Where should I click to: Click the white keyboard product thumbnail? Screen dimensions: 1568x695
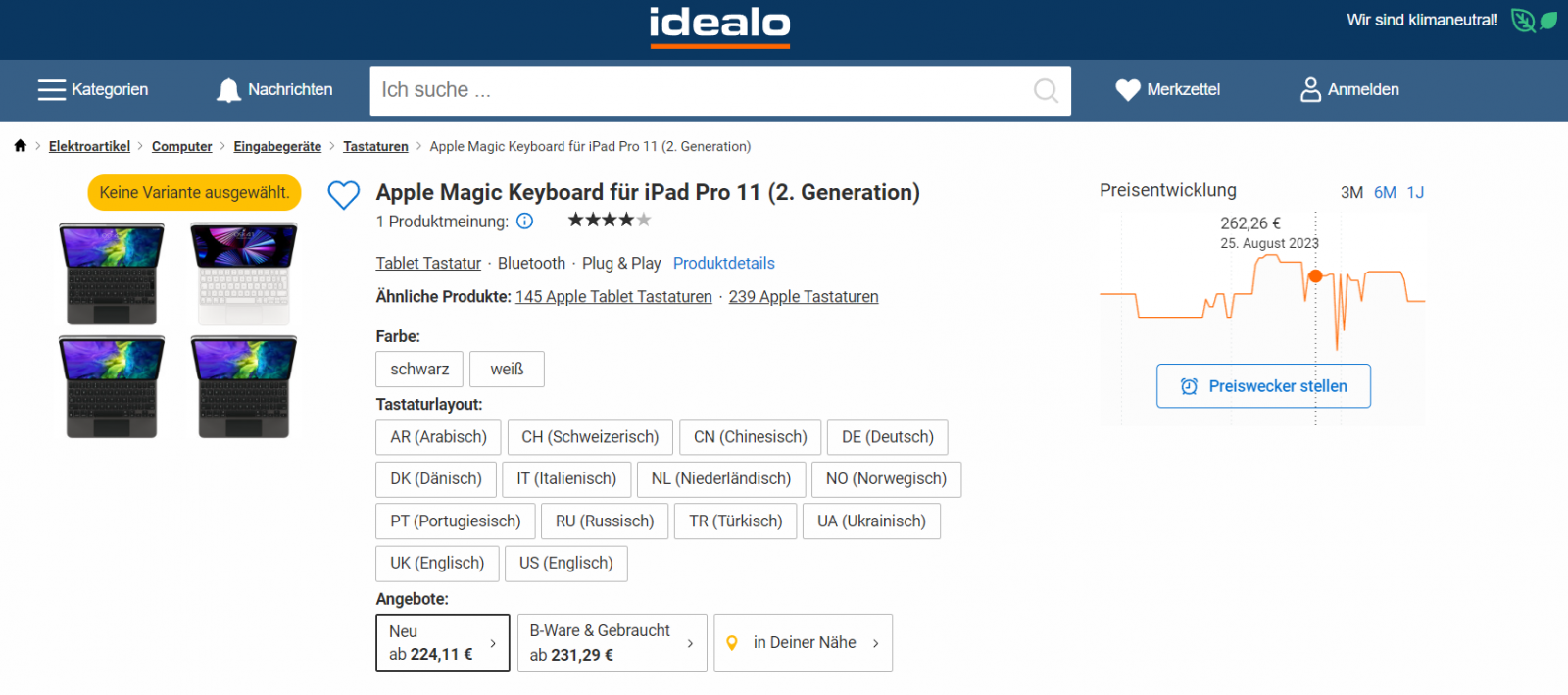[x=244, y=274]
